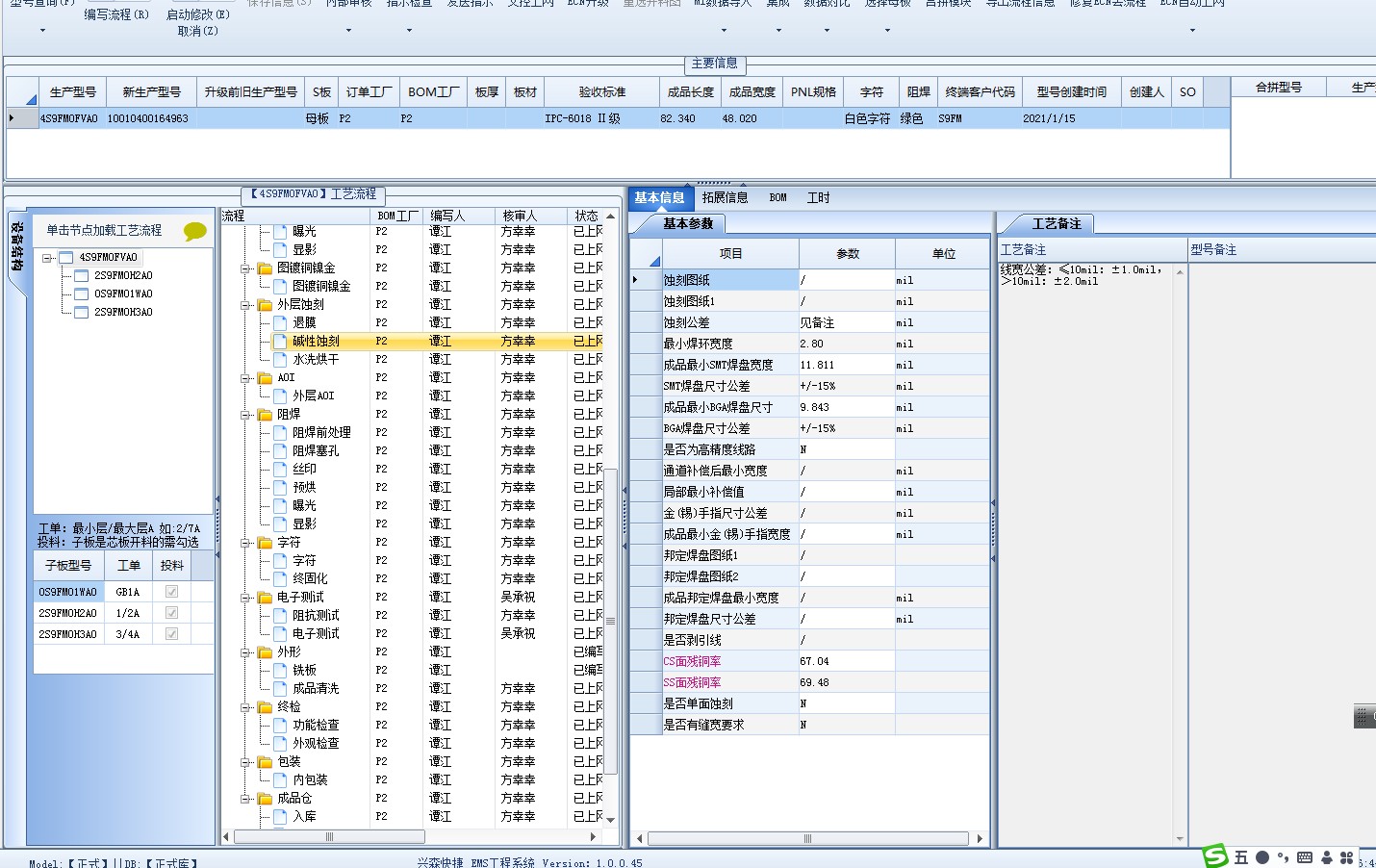Click node icon beside 2S9FM0H3A0 tree item
Image resolution: width=1376 pixels, height=868 pixels.
[x=82, y=313]
